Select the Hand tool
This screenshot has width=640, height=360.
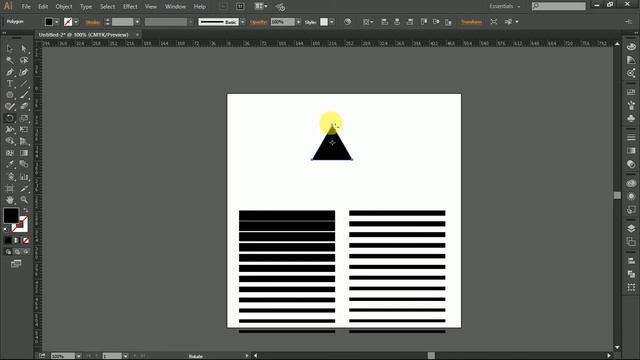[x=10, y=200]
